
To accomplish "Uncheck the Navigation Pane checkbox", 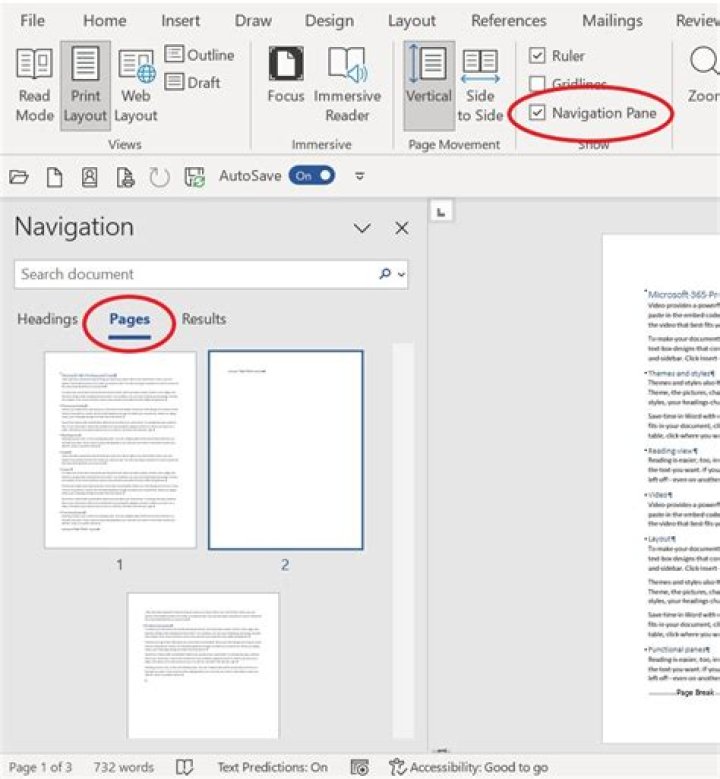I will 538,113.
